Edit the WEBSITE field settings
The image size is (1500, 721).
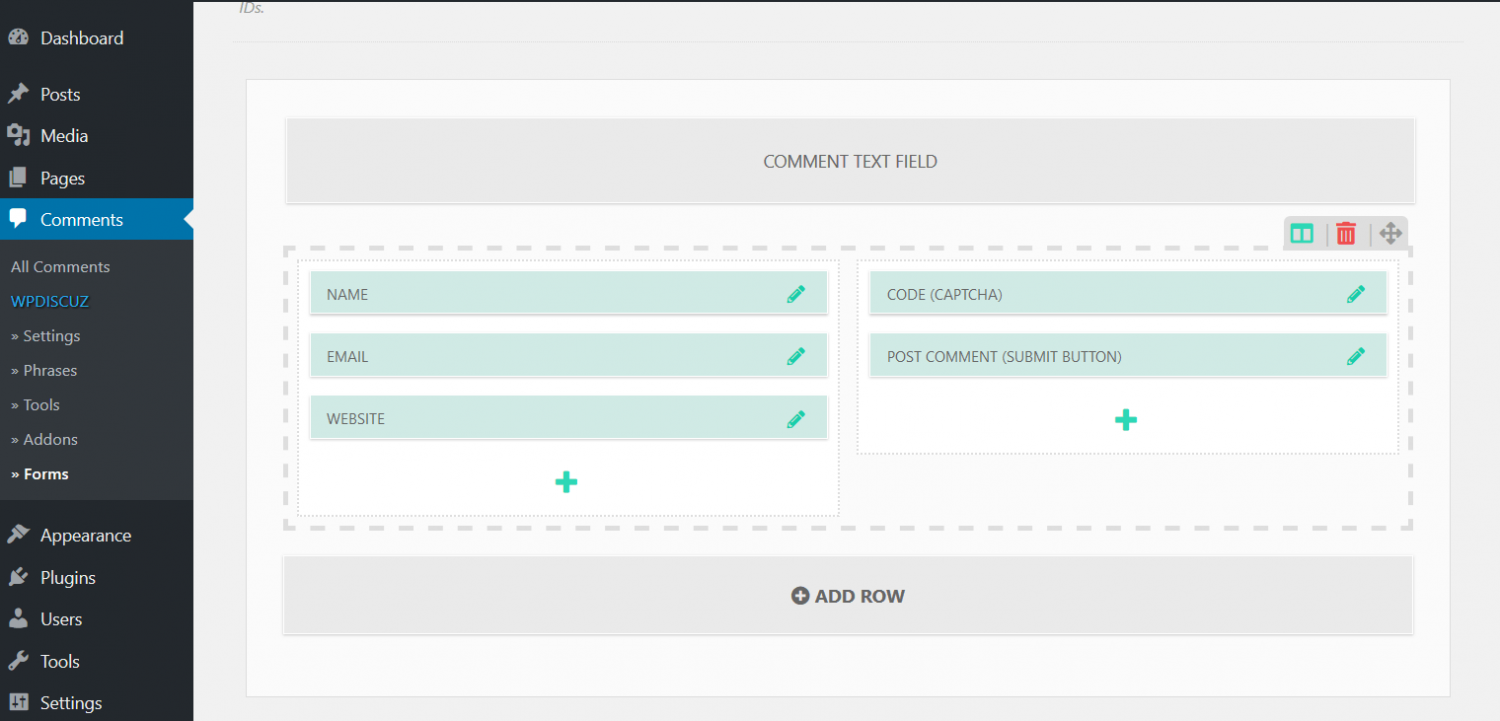click(796, 417)
